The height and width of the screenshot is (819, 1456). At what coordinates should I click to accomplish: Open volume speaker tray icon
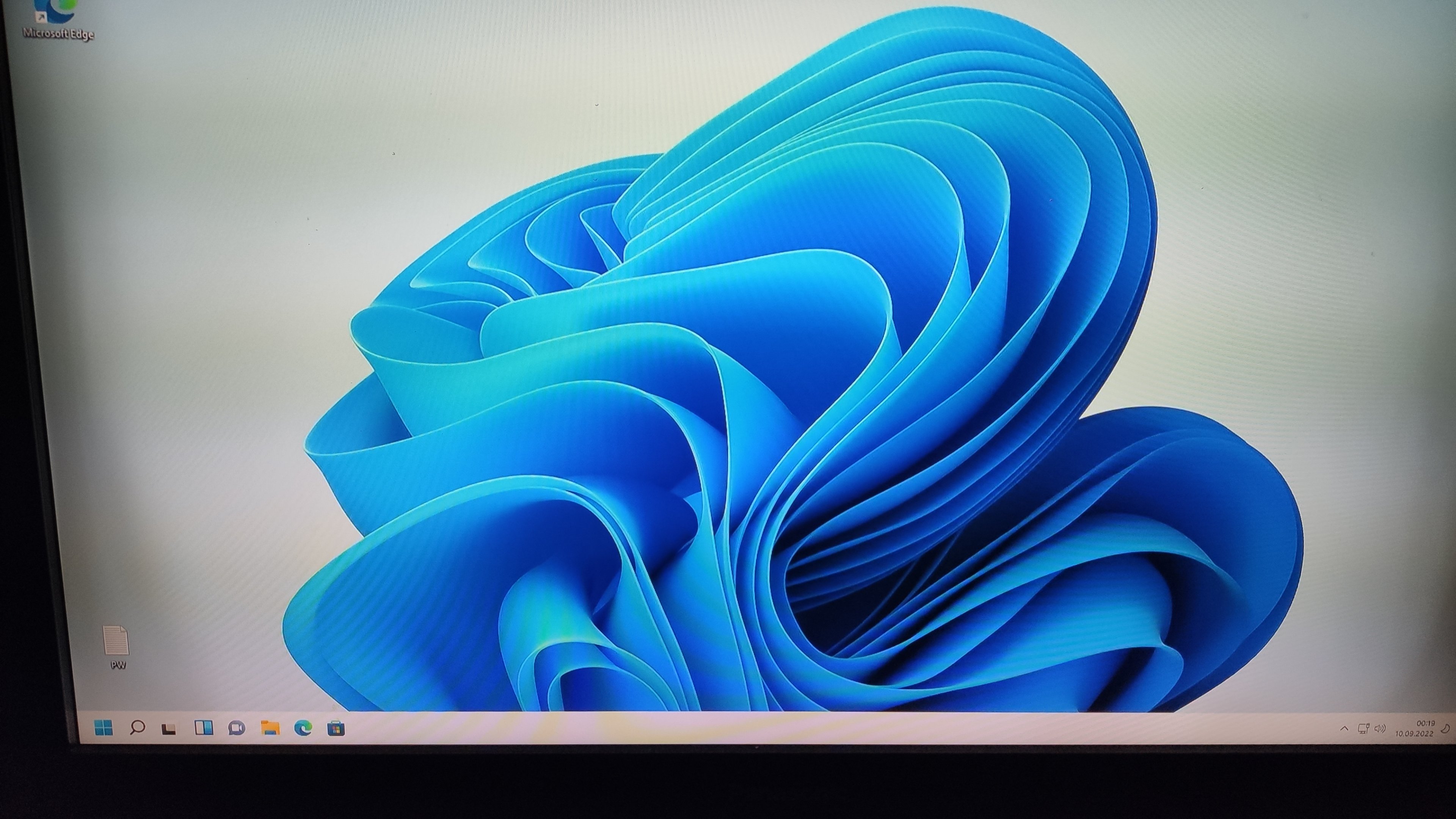[x=1380, y=728]
